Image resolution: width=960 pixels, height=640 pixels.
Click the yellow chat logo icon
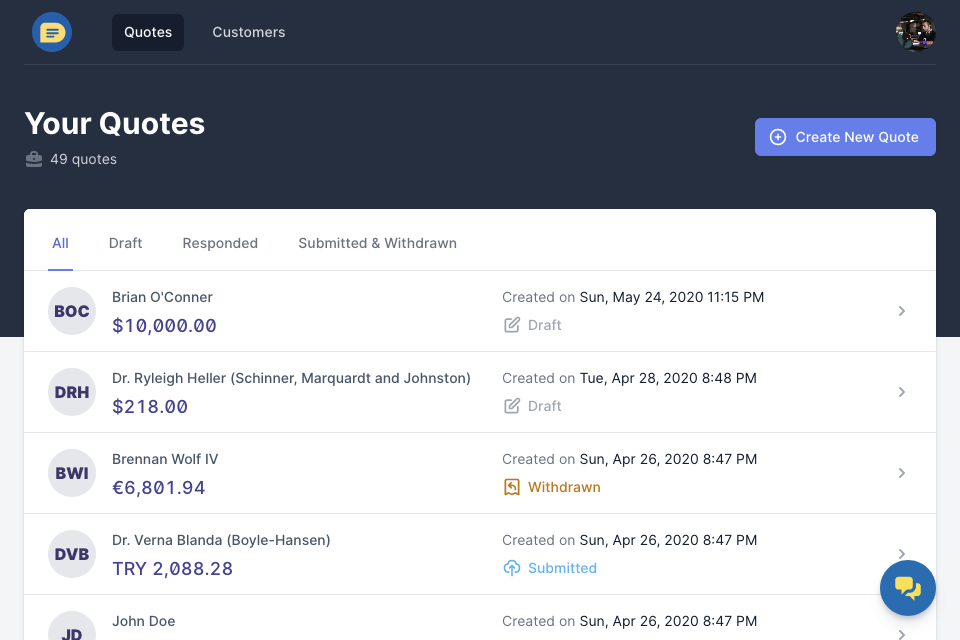click(x=52, y=32)
